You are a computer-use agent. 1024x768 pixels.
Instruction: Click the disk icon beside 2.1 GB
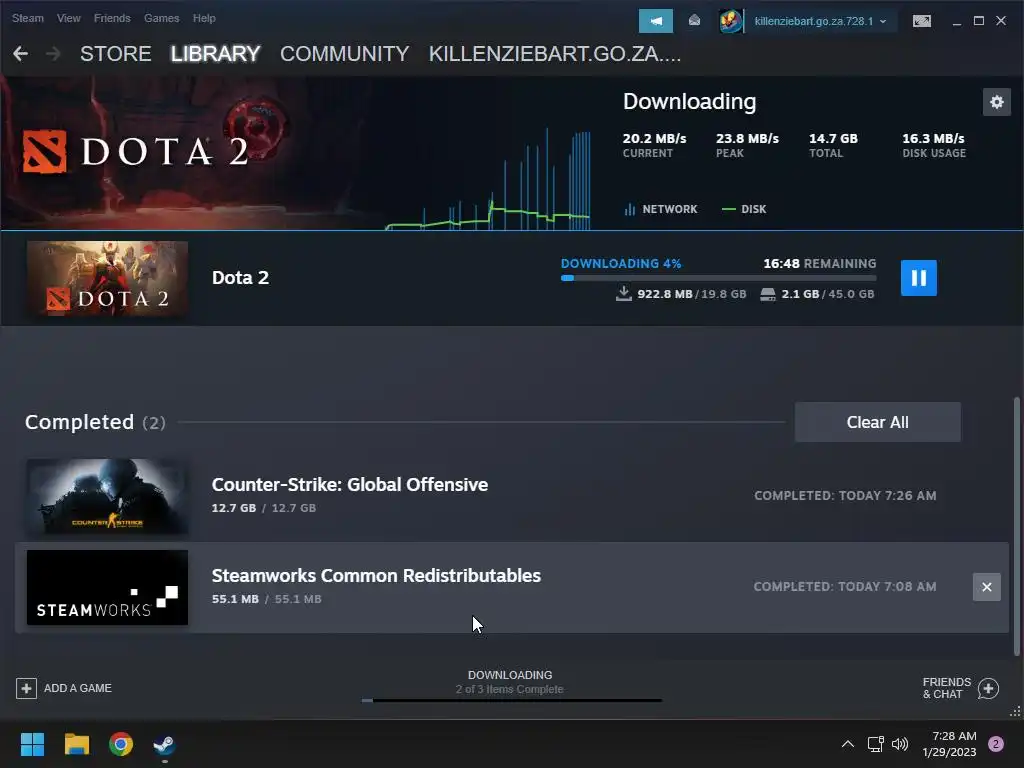point(768,294)
